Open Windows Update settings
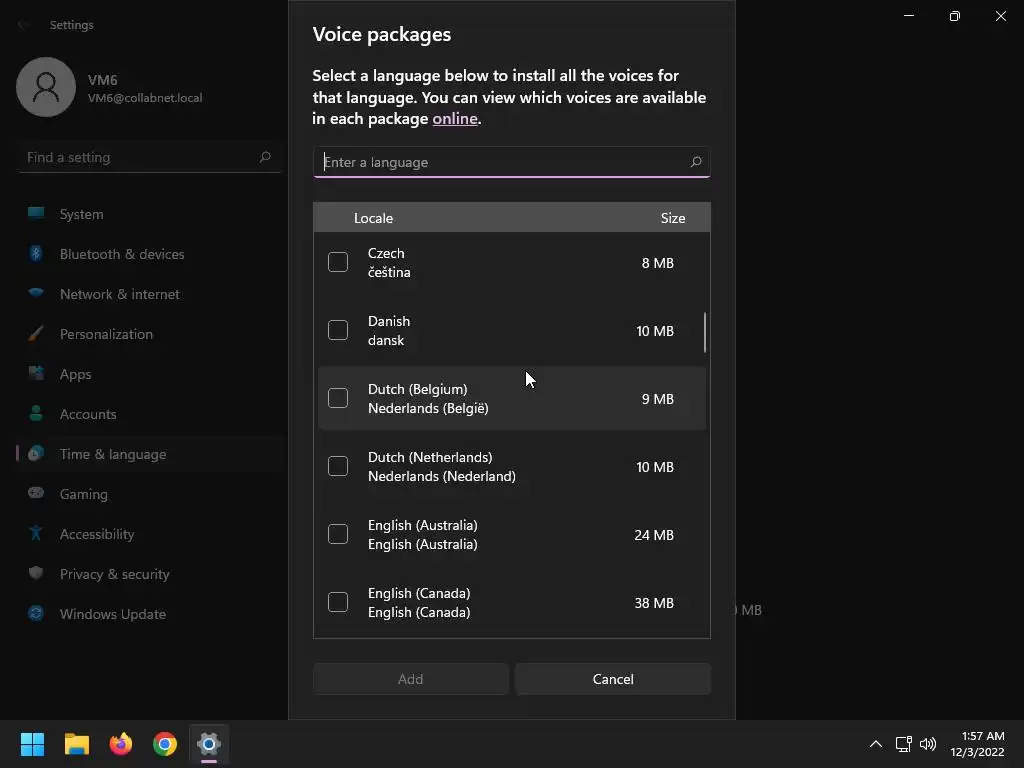This screenshot has width=1024, height=768. click(149, 614)
